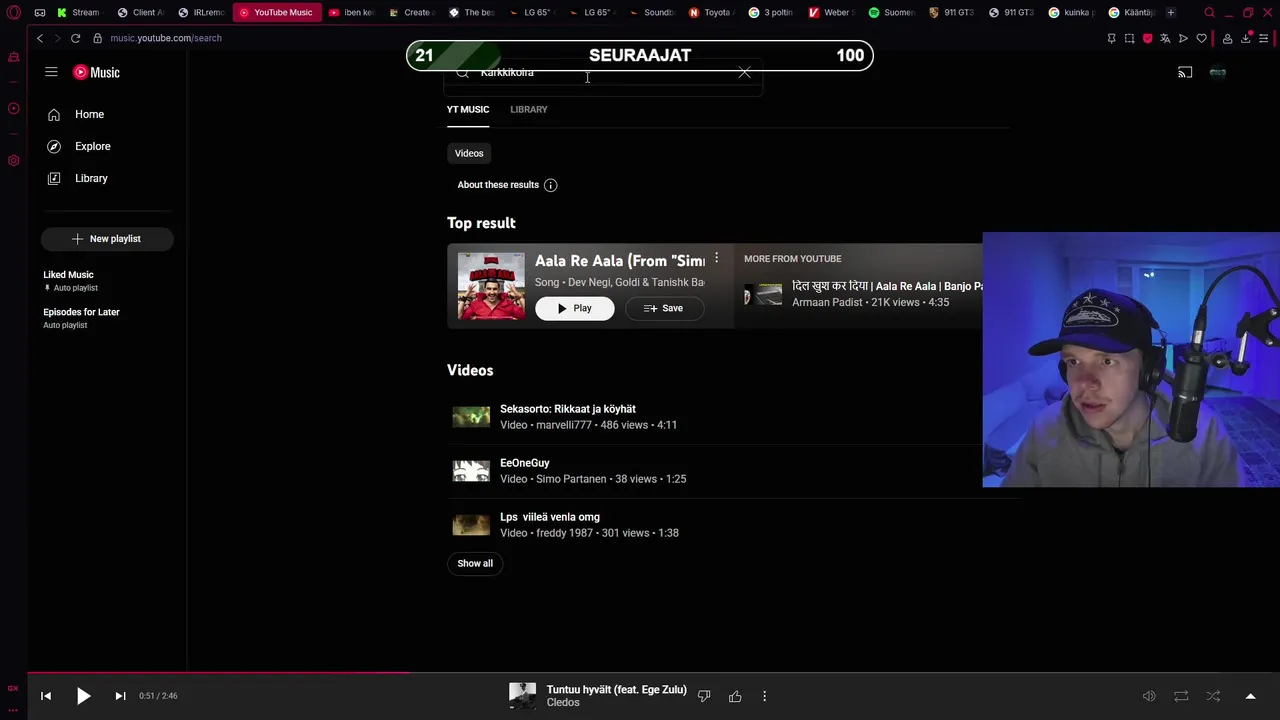Show all video results
Viewport: 1280px width, 720px height.
point(475,563)
